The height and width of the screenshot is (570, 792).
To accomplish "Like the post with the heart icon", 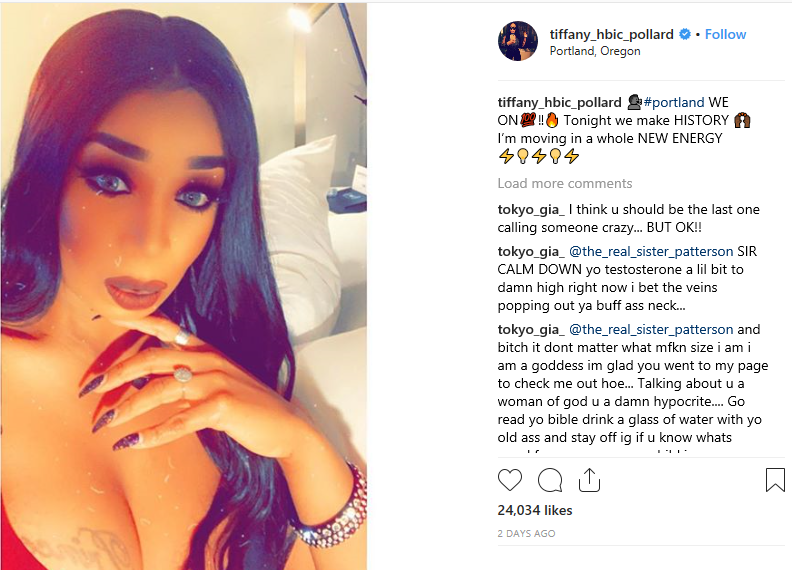I will (x=510, y=480).
